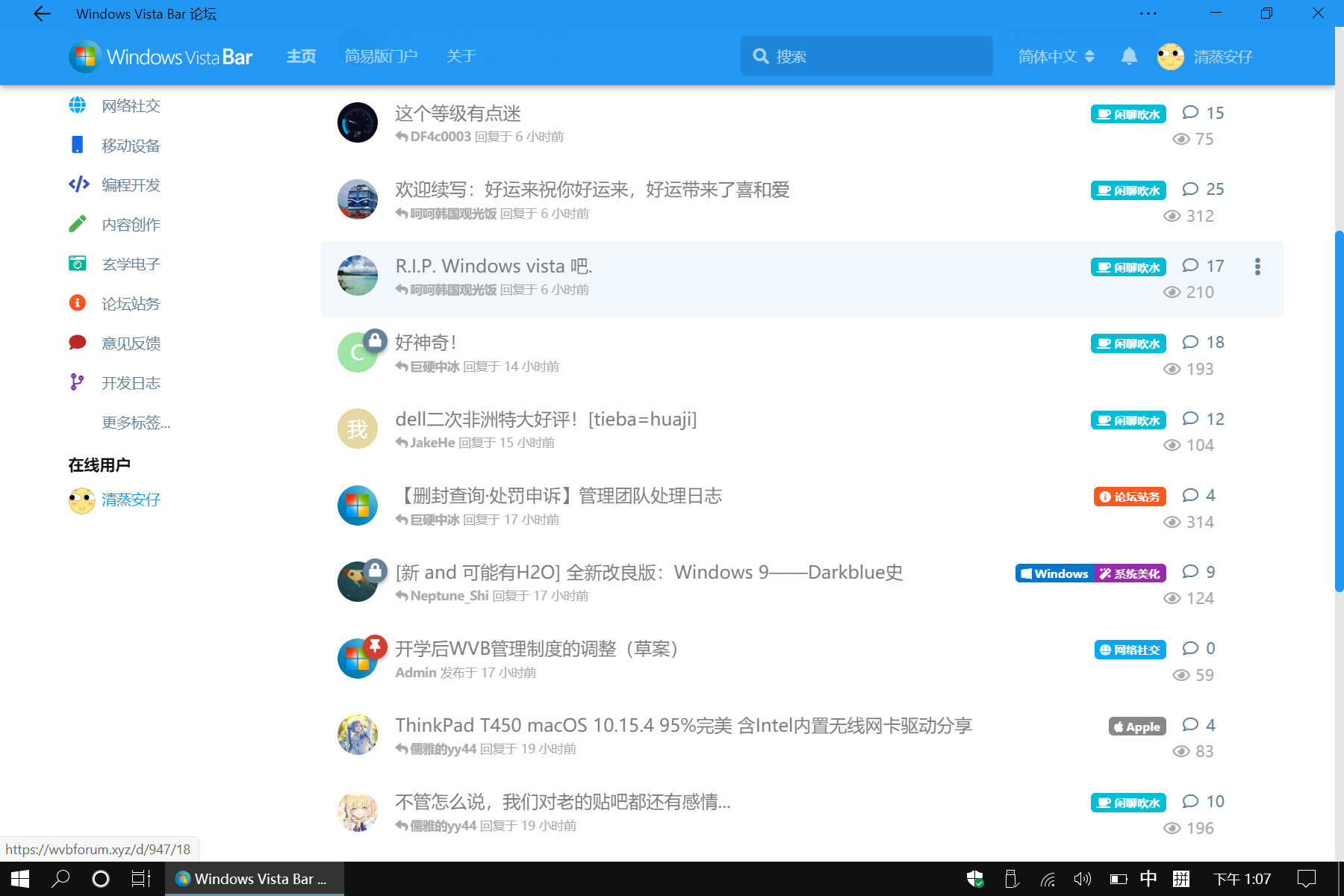
Task: Click the page vertical scrollbar thumb
Action: (1339, 411)
